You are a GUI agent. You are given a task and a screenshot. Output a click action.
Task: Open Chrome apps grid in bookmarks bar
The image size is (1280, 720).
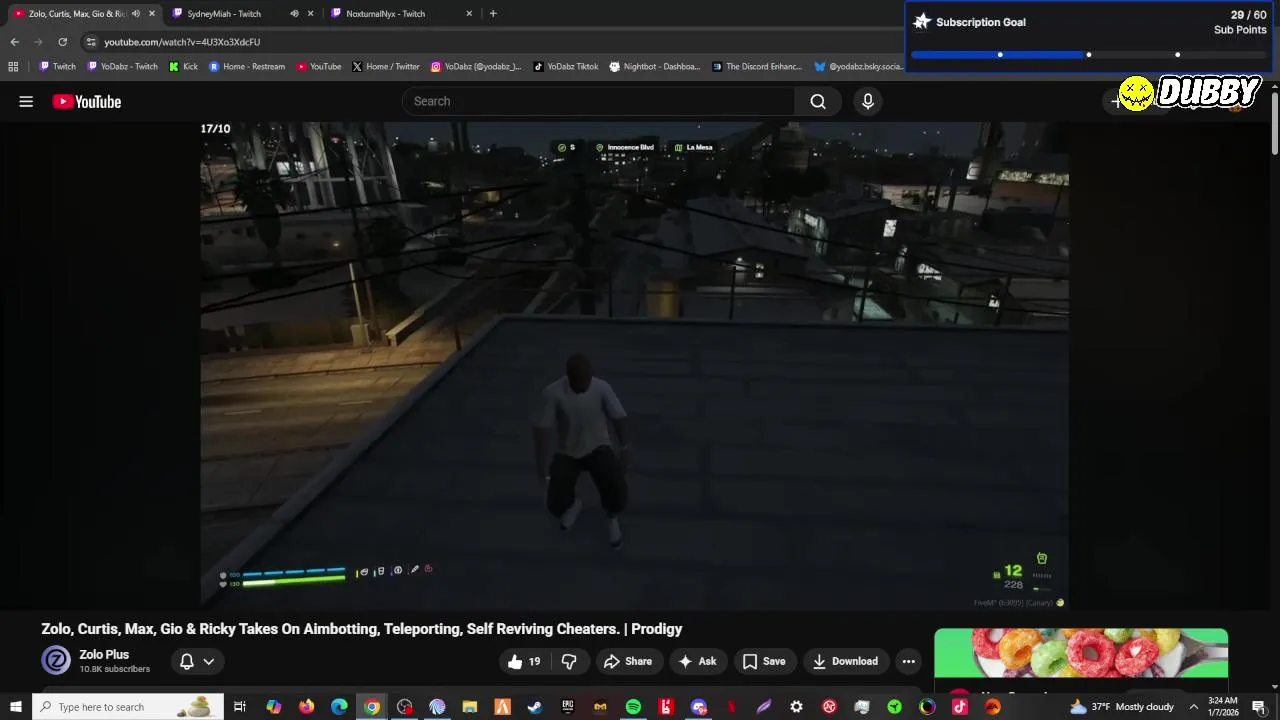tap(13, 66)
